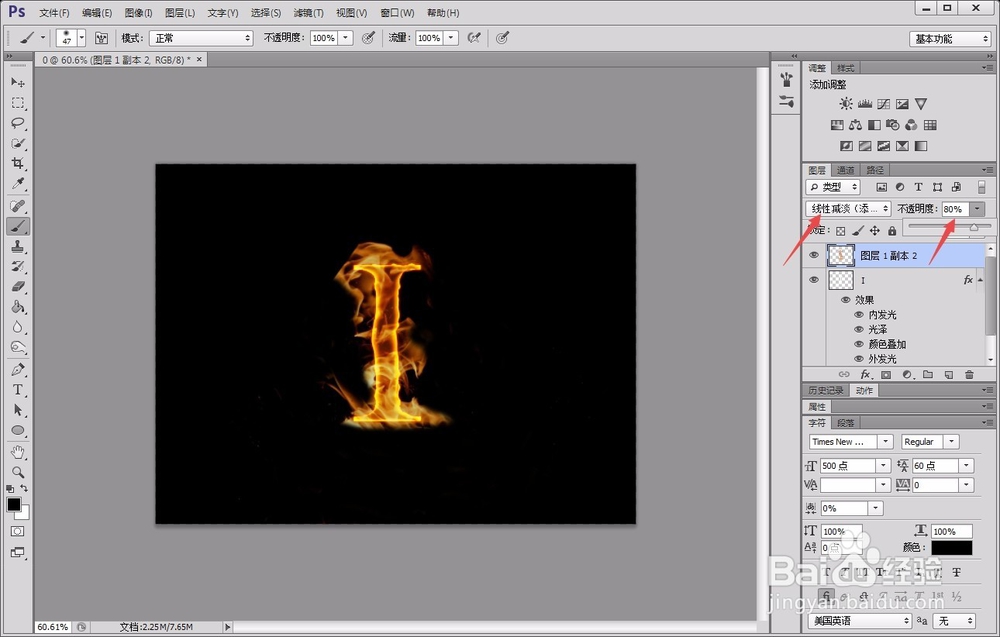Open the 基本功能 workspace dropdown
1000x637 pixels.
[x=950, y=39]
